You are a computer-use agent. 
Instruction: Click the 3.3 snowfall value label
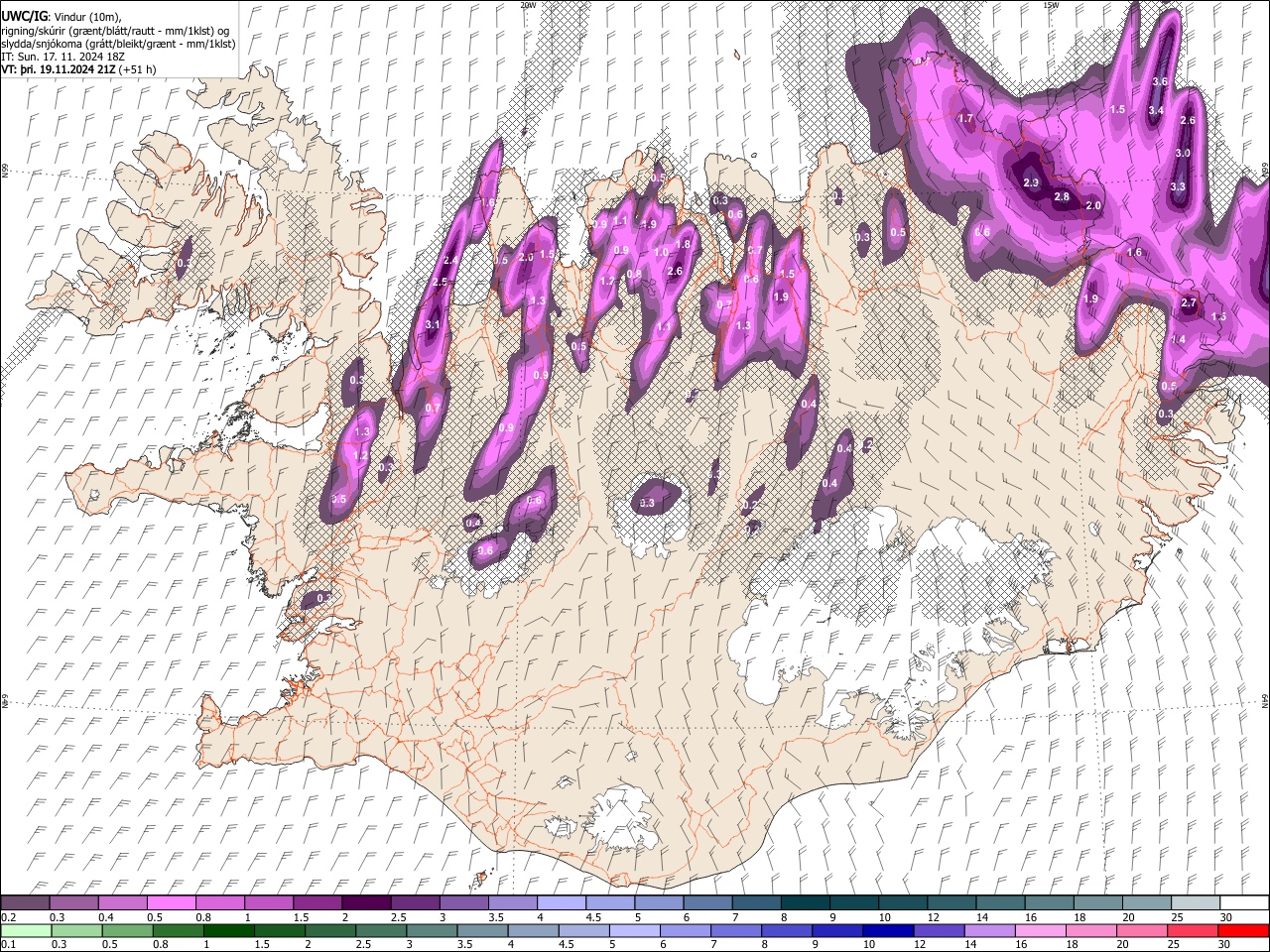pyautogui.click(x=1178, y=186)
